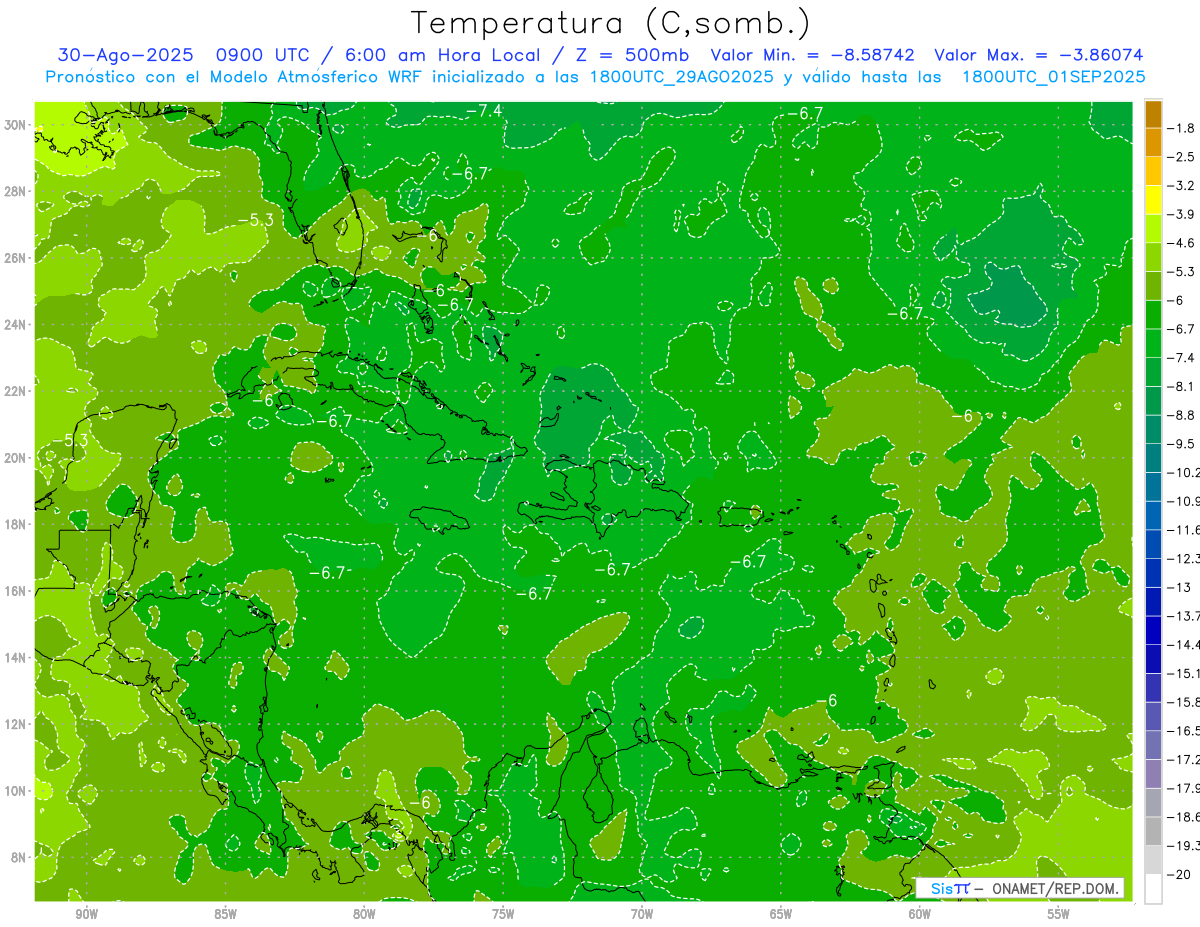Screen dimensions: 1200x927
Task: Click the '30N' latitude axis label
Action: tap(16, 125)
